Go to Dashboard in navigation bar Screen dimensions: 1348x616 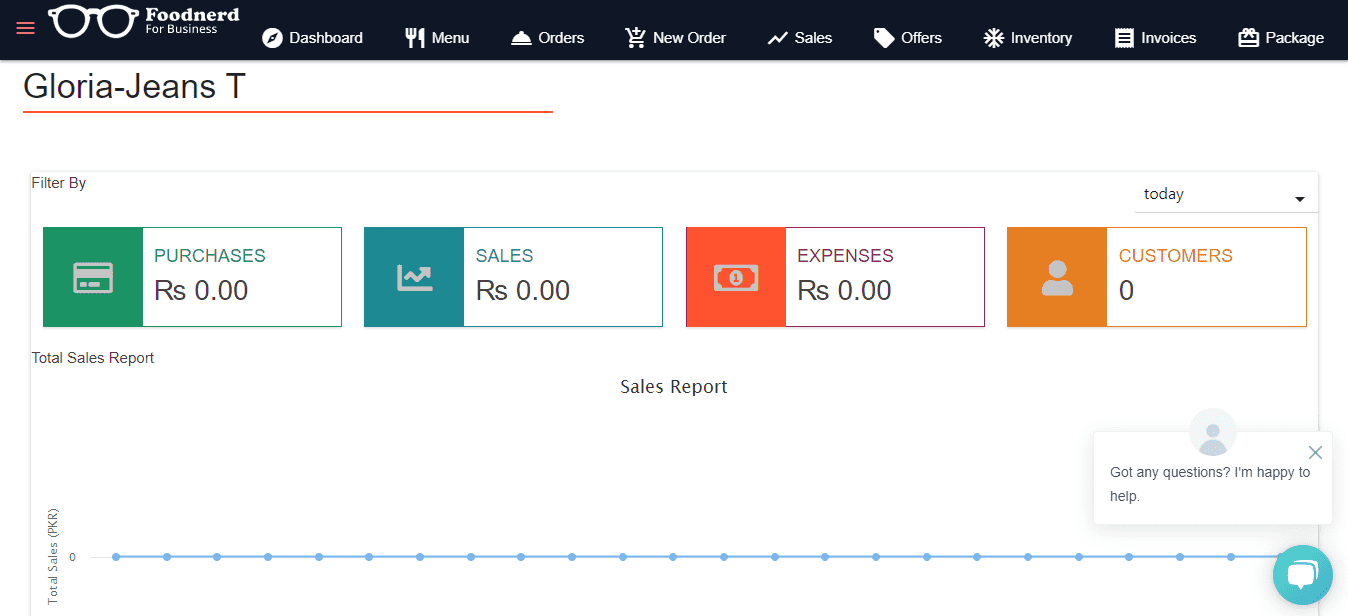[313, 38]
